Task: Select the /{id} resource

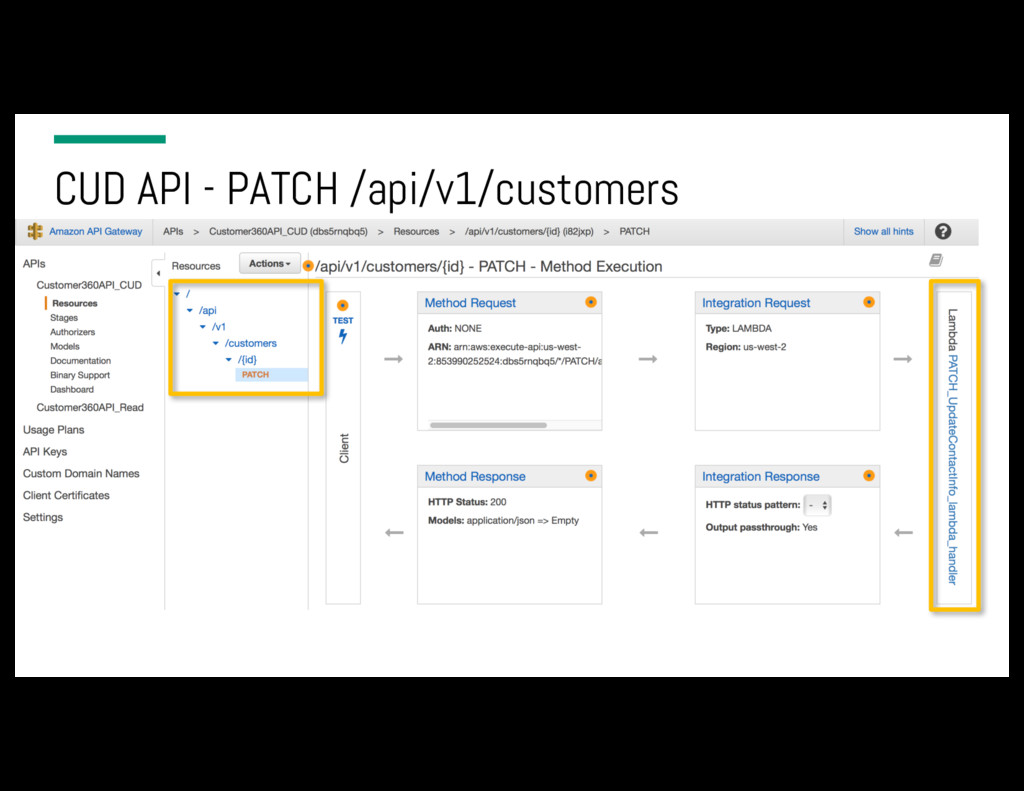Action: [248, 359]
